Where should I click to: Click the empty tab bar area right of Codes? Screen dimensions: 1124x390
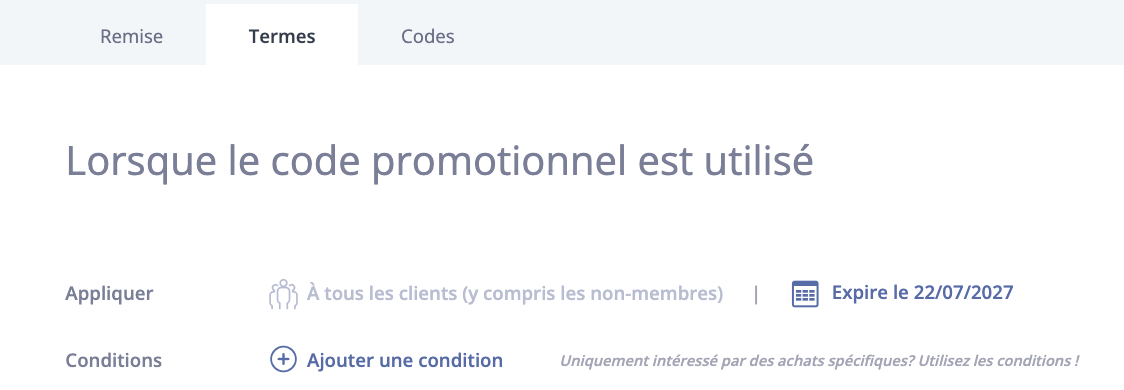point(810,34)
